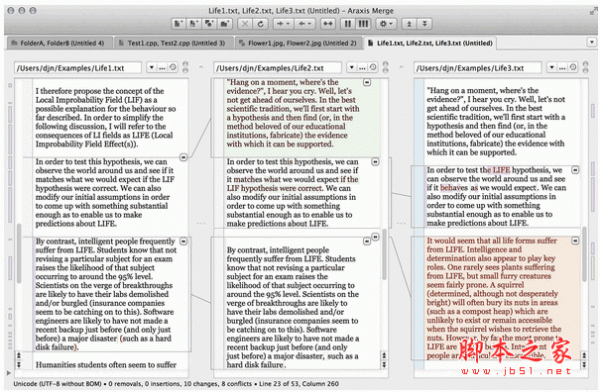Jump to previous change with left-arrow button
Image resolution: width=600 pixels, height=392 pixels.
coord(305,24)
